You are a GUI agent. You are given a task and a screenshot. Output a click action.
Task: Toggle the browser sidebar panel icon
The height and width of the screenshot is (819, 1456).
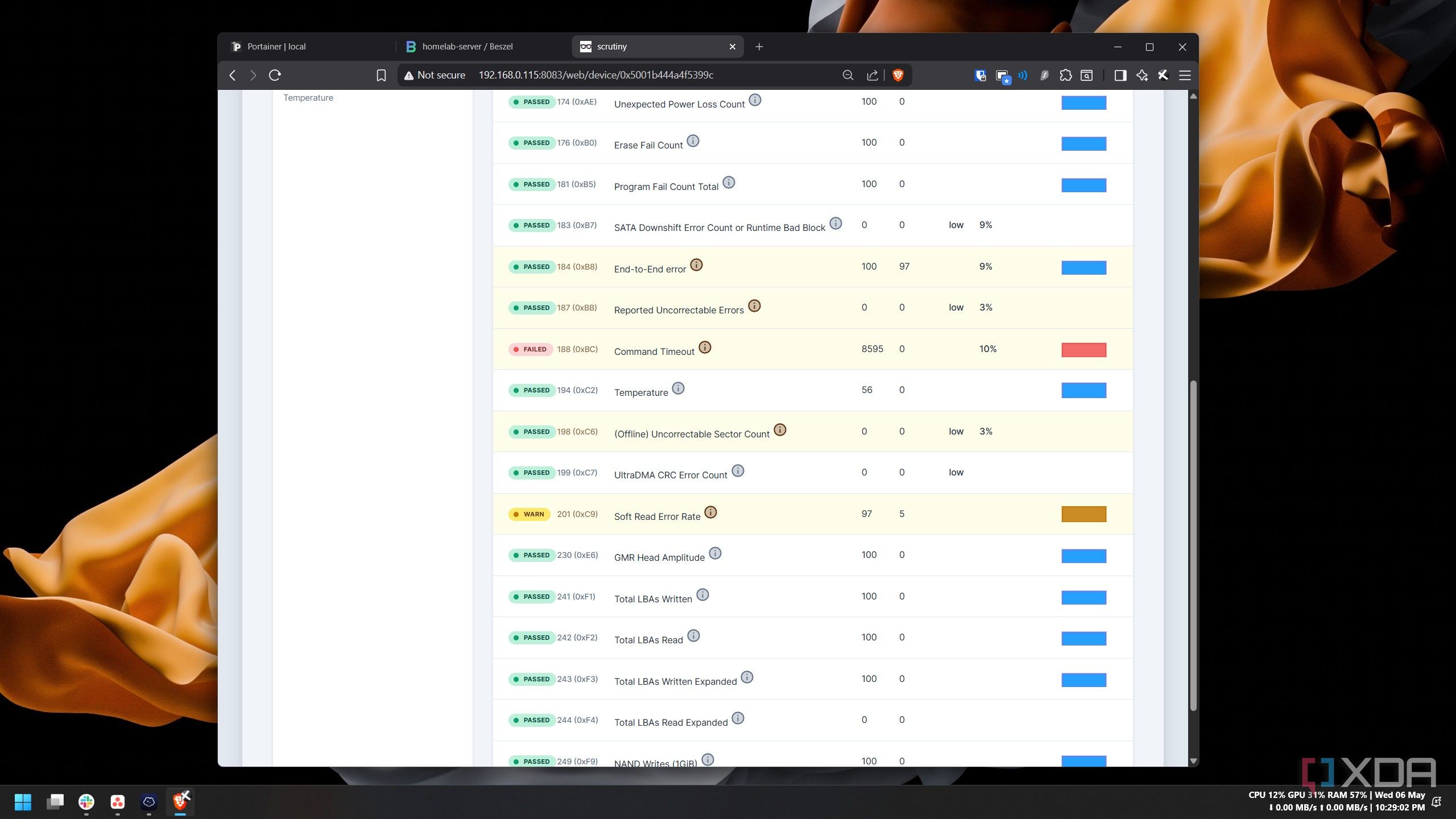1120,75
